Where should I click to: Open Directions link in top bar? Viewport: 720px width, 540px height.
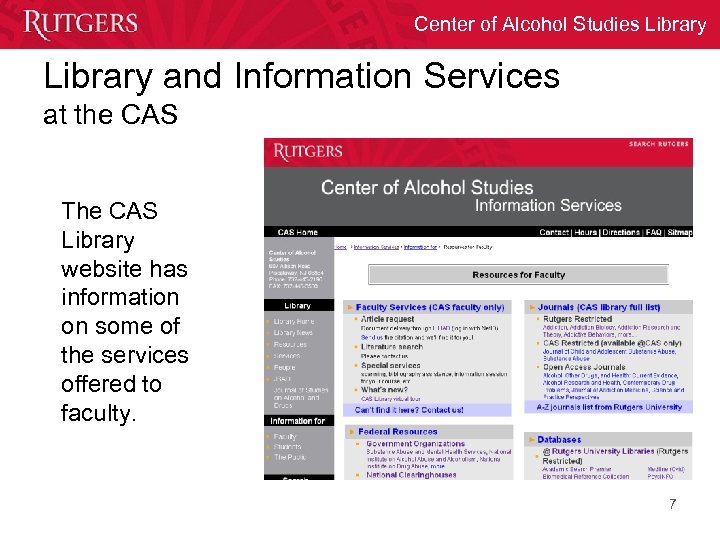tap(621, 232)
